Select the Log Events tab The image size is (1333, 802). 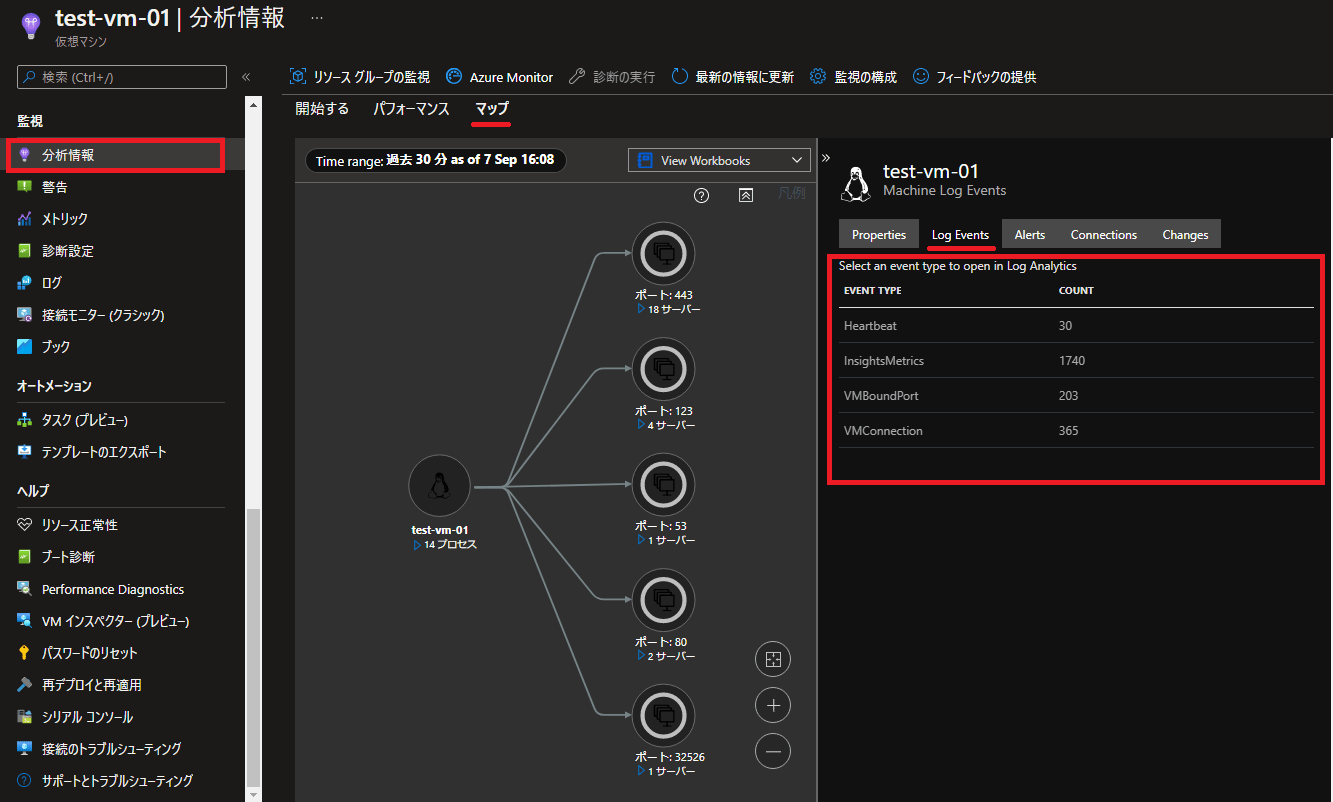tap(960, 234)
